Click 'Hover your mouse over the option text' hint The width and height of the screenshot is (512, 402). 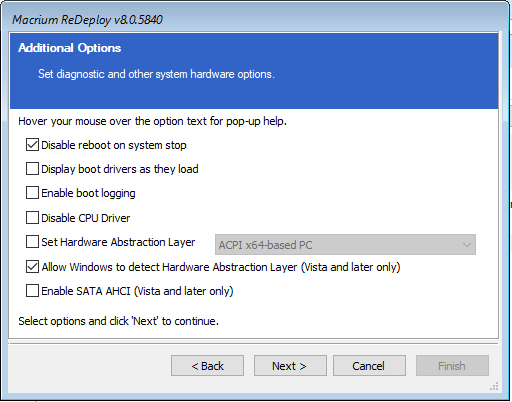point(153,121)
